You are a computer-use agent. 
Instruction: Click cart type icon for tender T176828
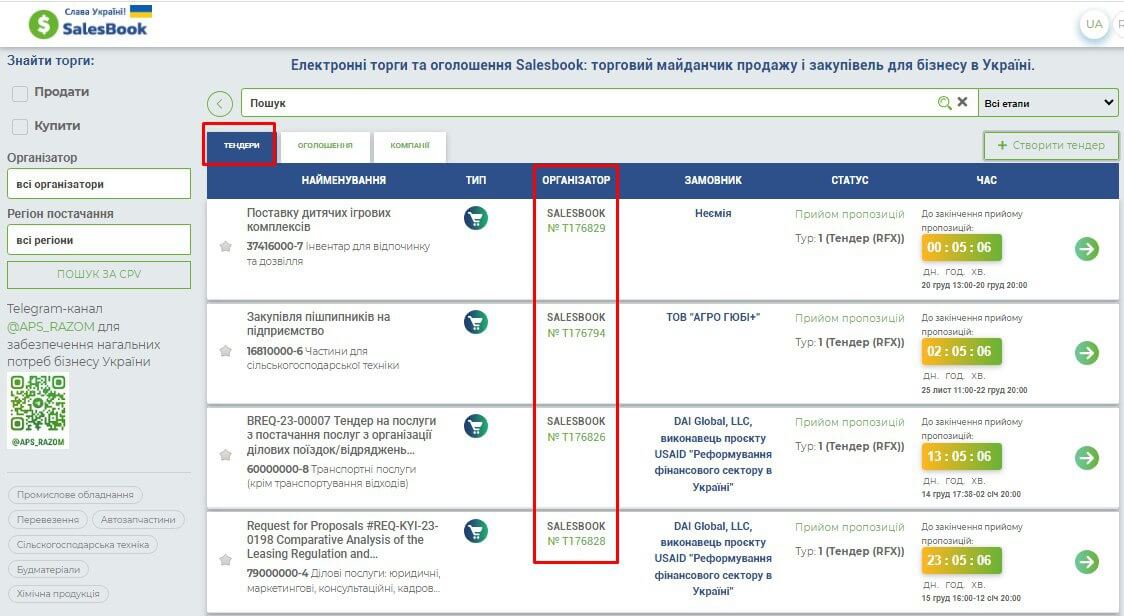pyautogui.click(x=476, y=531)
